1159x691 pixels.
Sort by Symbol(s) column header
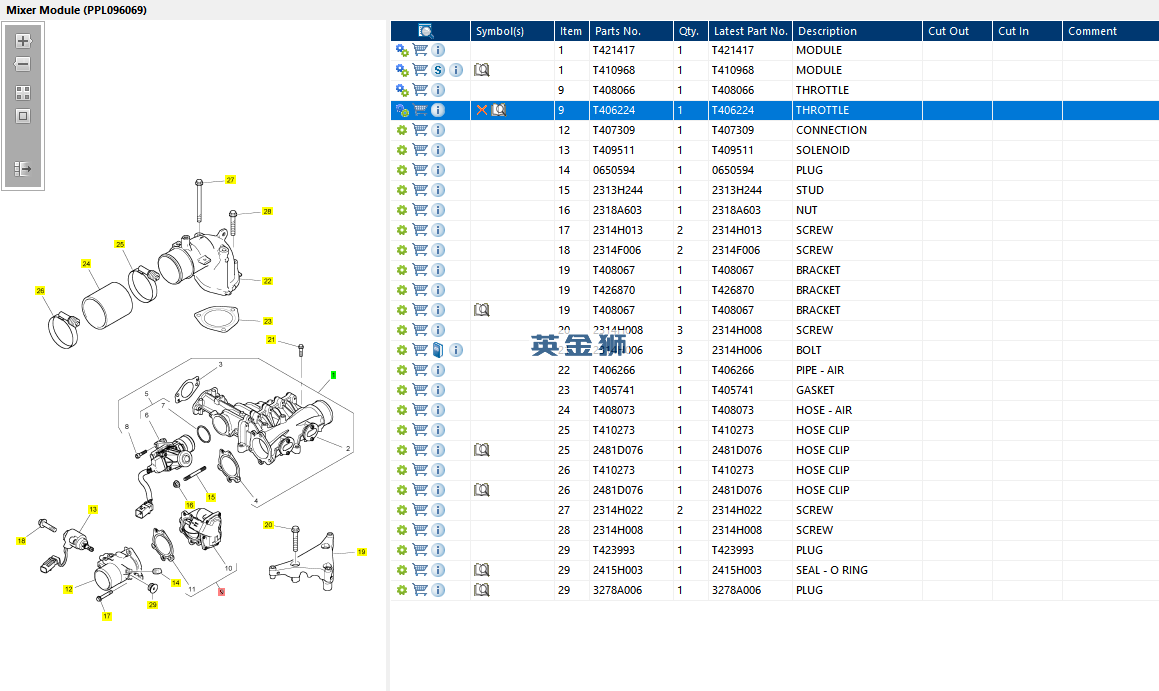[x=512, y=31]
